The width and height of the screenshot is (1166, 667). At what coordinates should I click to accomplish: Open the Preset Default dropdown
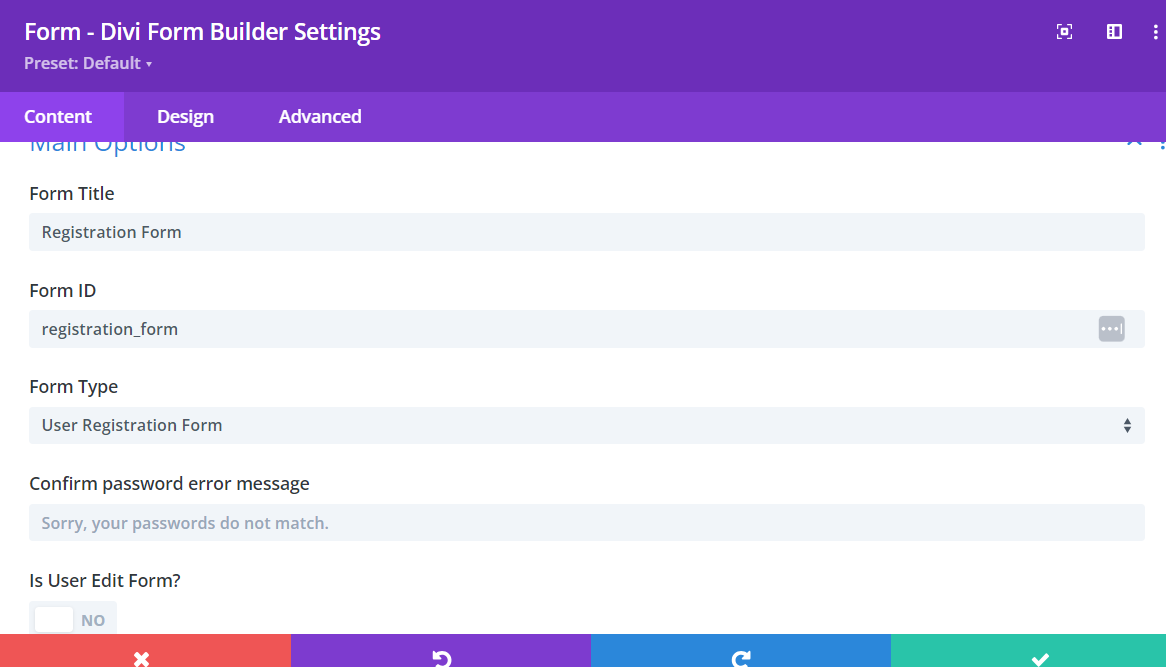click(x=88, y=63)
